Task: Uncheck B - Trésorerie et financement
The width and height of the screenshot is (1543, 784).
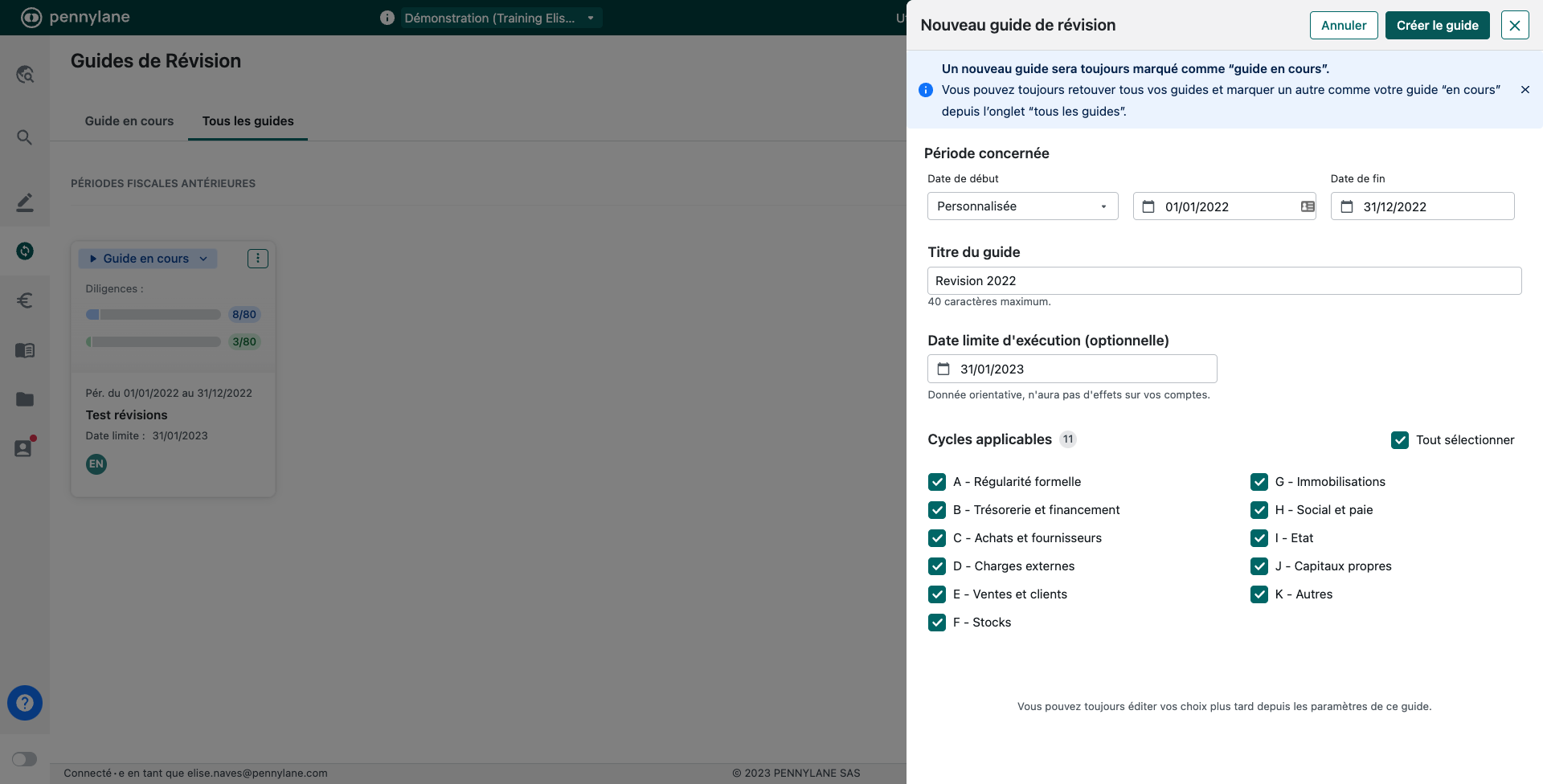Action: pos(937,510)
